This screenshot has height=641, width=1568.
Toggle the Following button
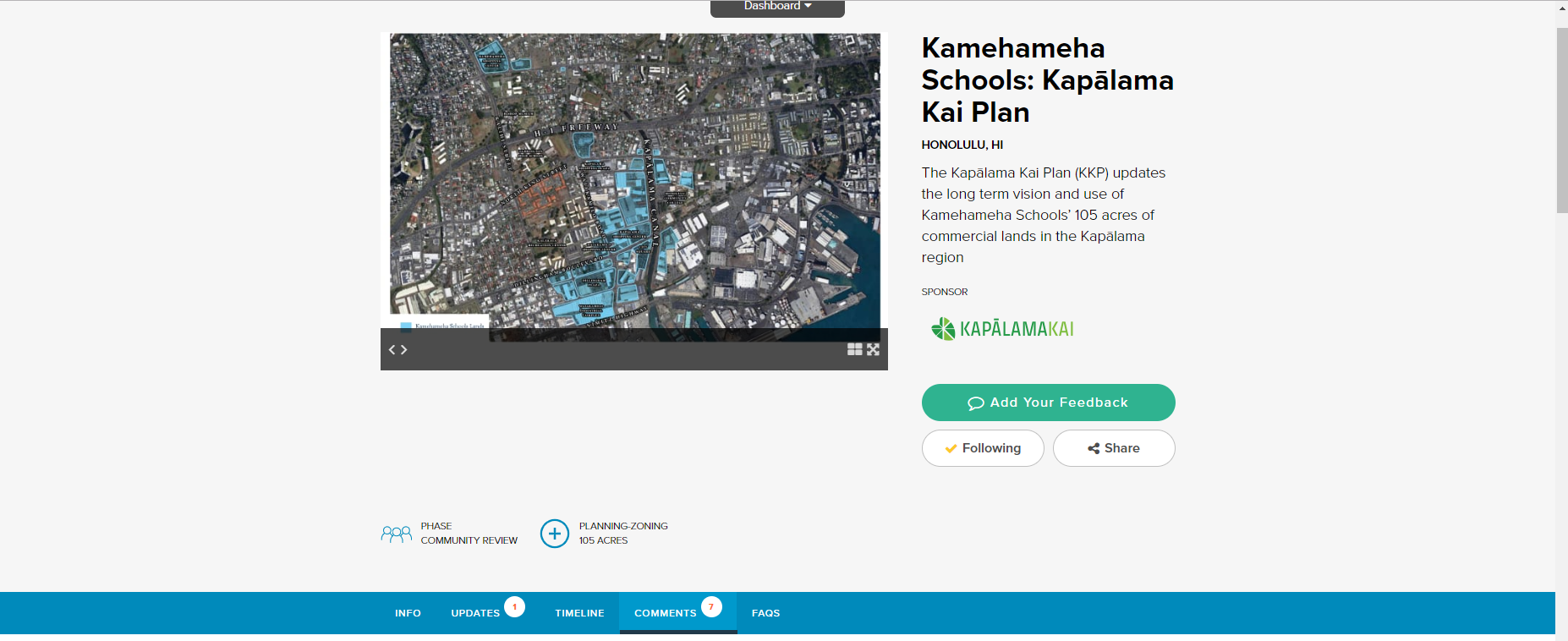tap(983, 448)
